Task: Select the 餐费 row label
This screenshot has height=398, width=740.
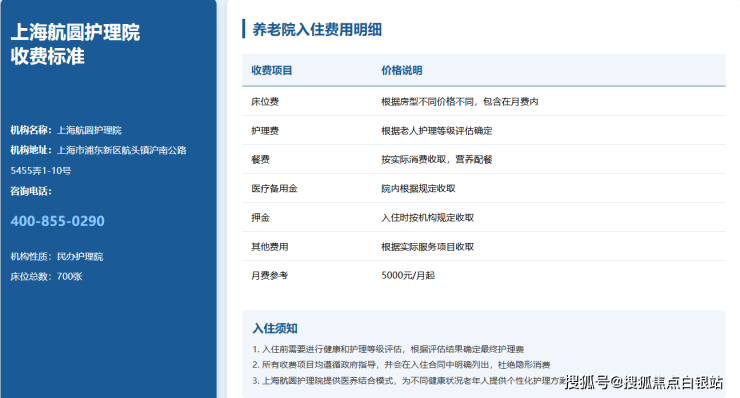Action: click(x=260, y=160)
